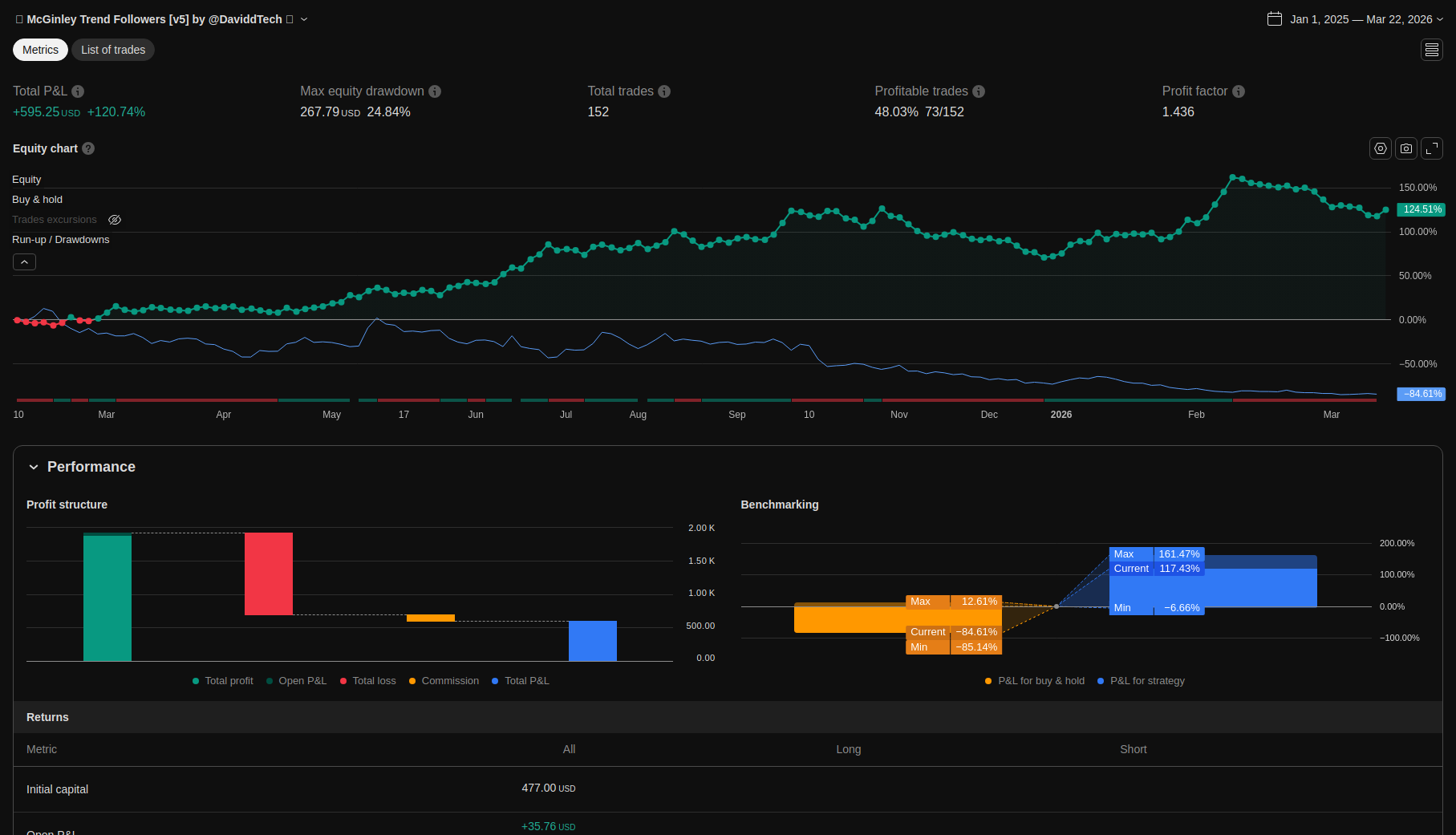The height and width of the screenshot is (835, 1456).
Task: Collapse the equity chart legend list
Action: [x=24, y=262]
